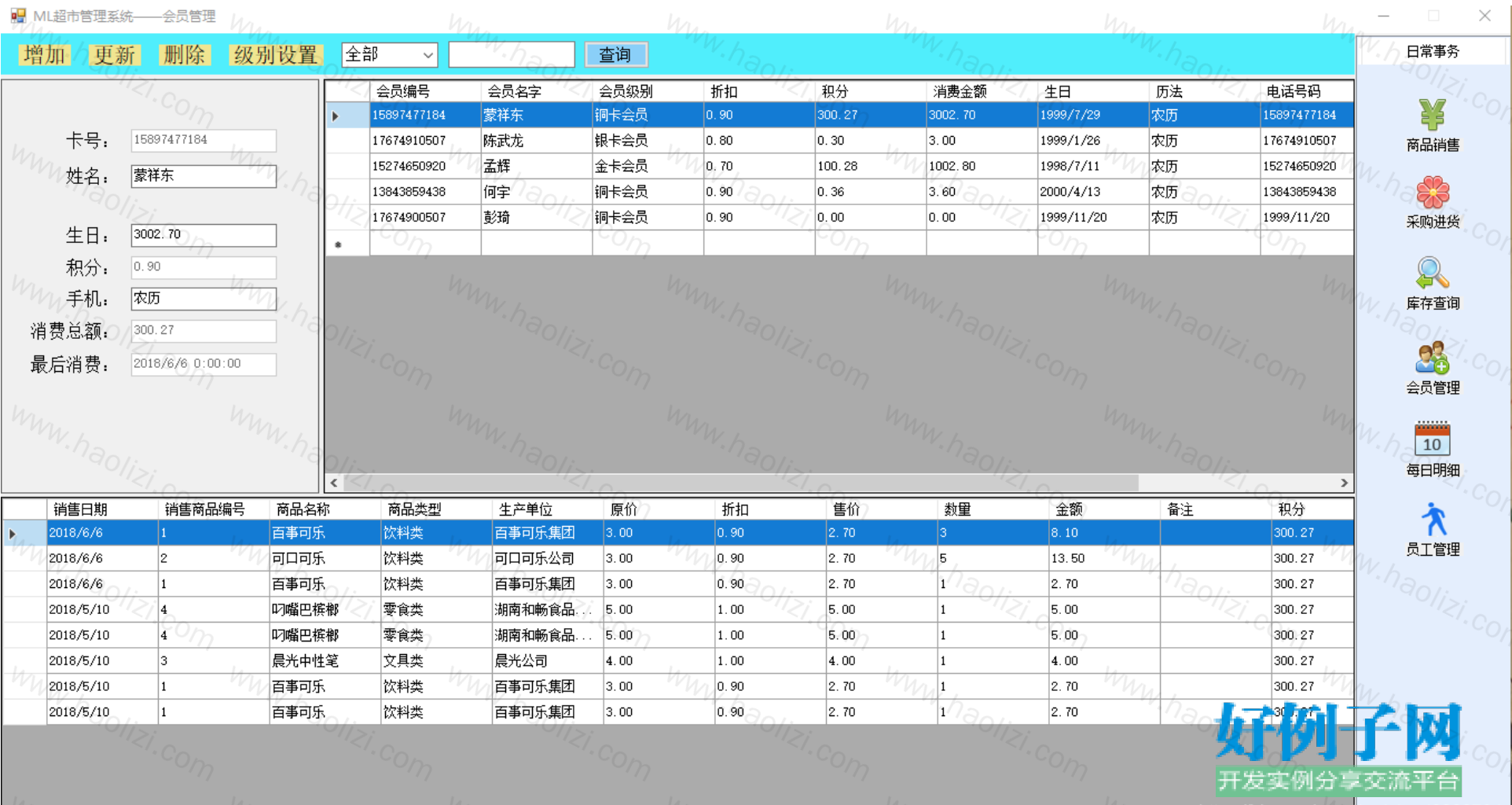Click the ML超市管理系统 window title icon
This screenshot has width=1512, height=805.
[18, 16]
